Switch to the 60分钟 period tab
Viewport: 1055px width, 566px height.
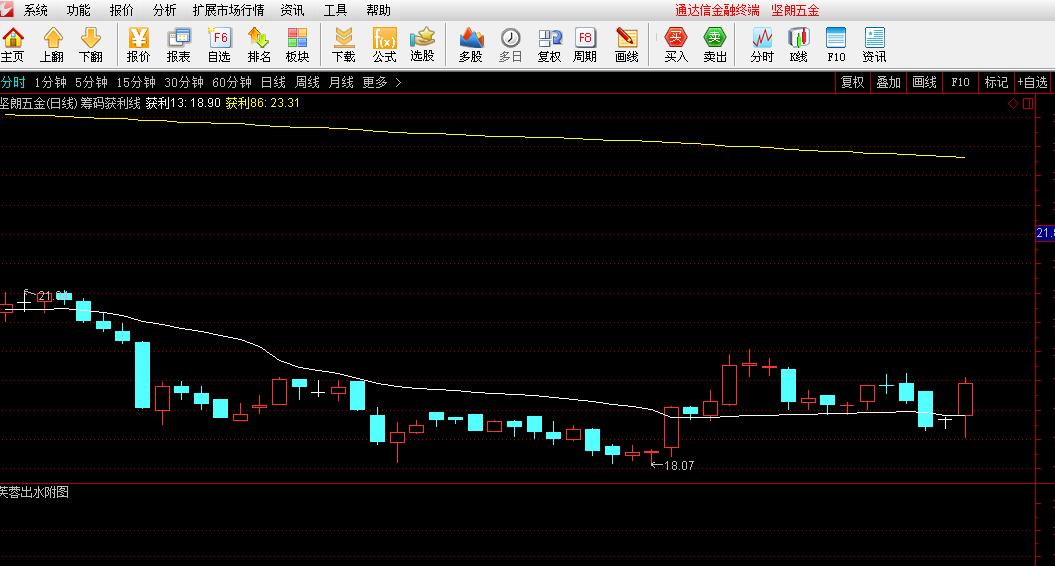231,82
